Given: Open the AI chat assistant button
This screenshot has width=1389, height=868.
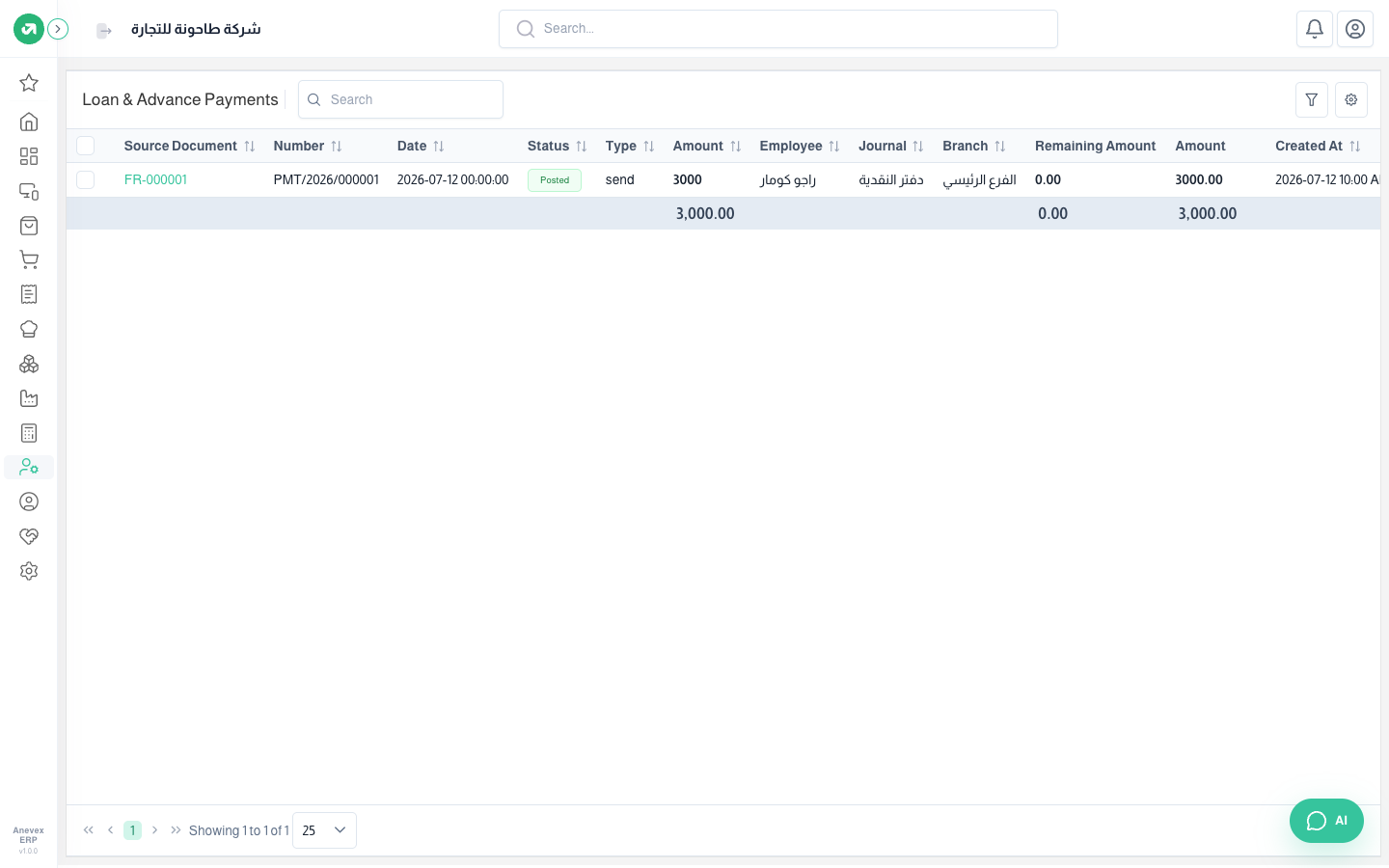Looking at the screenshot, I should [x=1326, y=821].
